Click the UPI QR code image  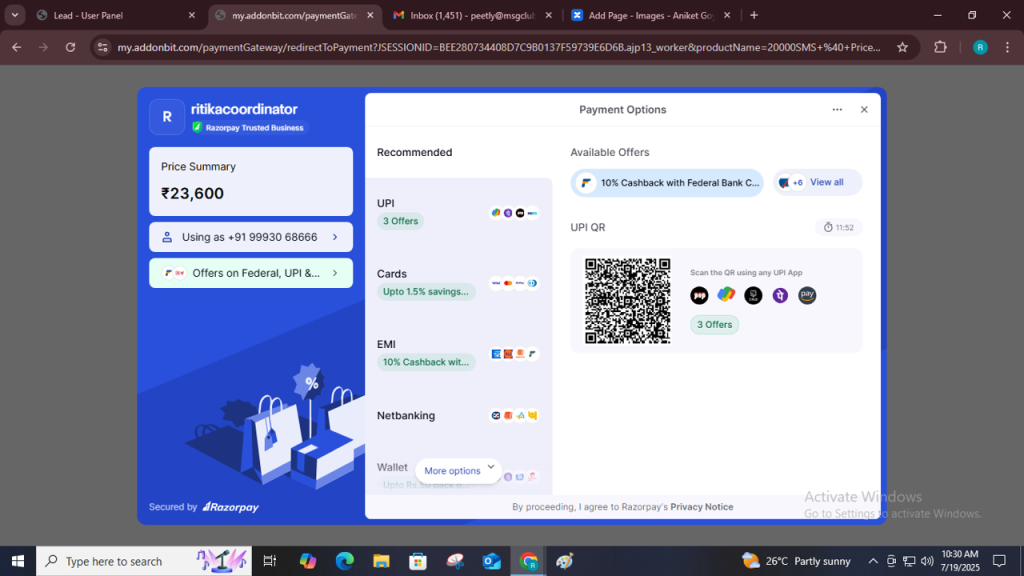point(628,301)
